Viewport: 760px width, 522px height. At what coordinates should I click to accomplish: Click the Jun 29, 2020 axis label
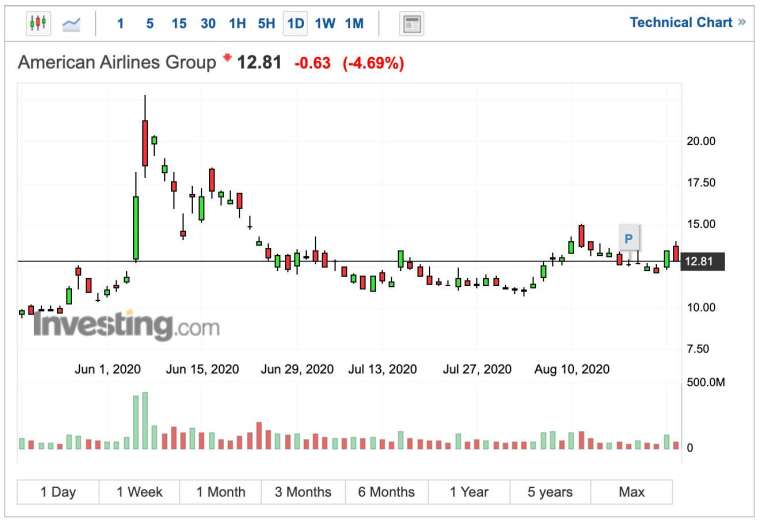point(297,369)
